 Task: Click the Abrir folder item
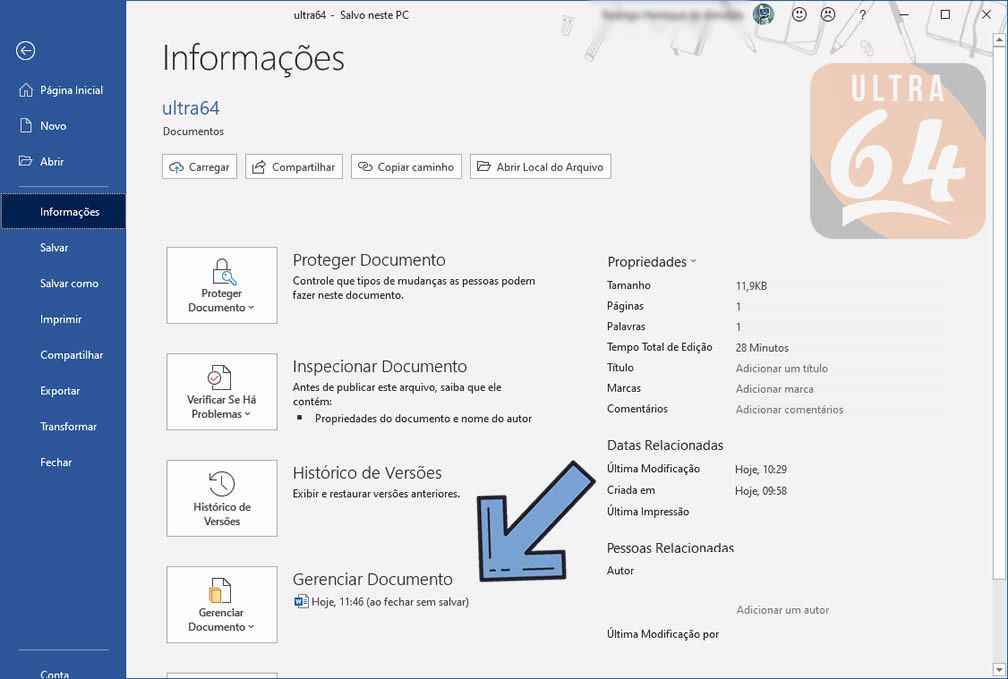(52, 162)
